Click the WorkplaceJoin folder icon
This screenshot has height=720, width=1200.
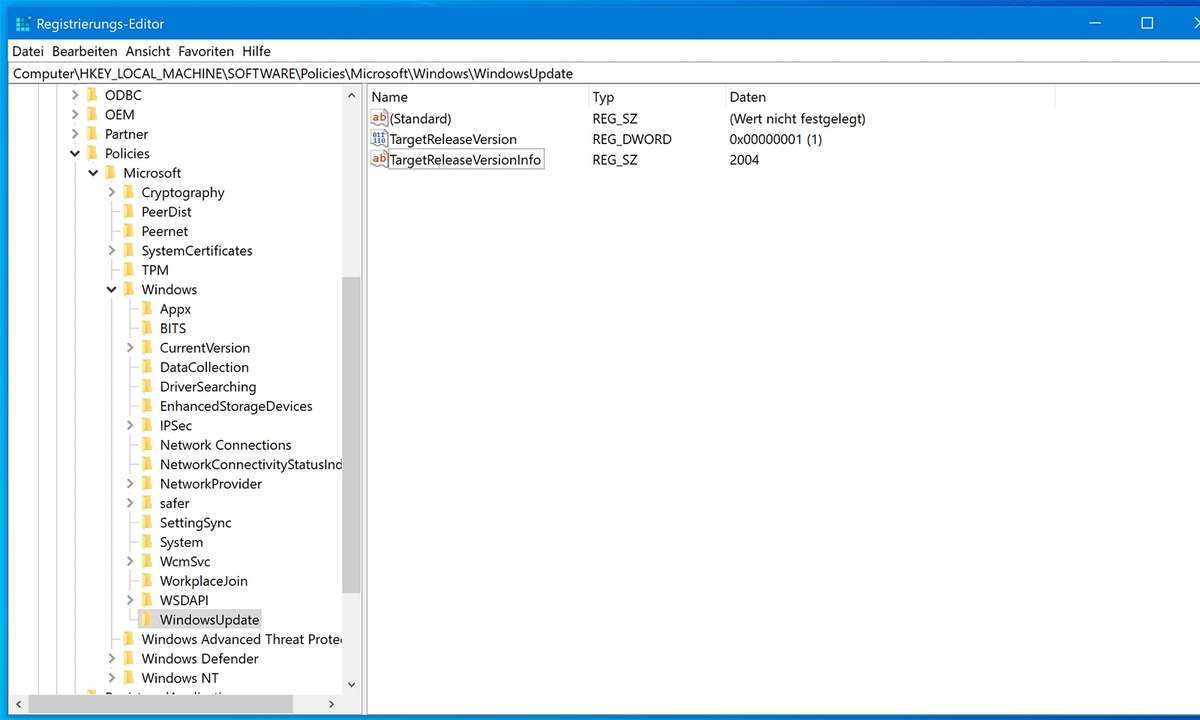(x=147, y=581)
